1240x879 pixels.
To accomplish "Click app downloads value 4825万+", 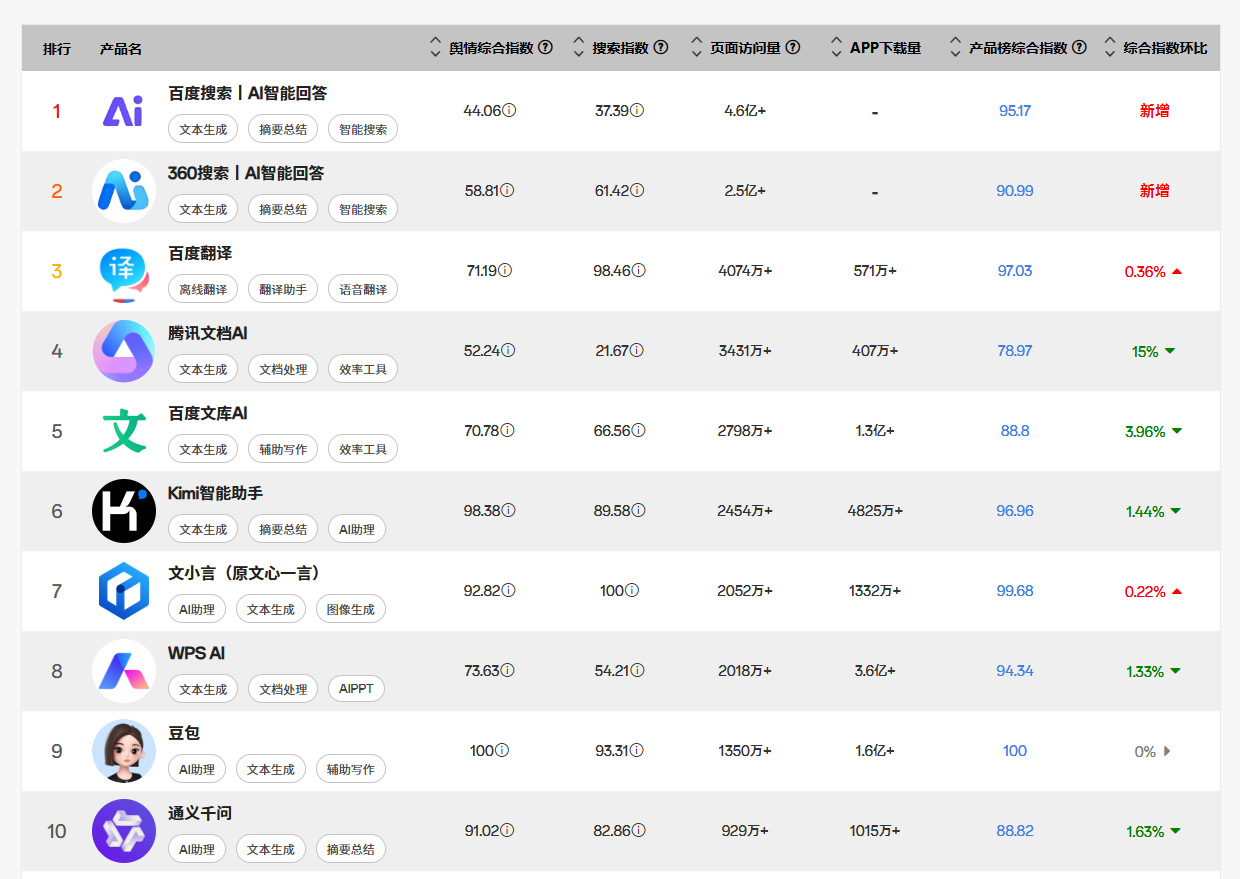I will click(x=875, y=511).
